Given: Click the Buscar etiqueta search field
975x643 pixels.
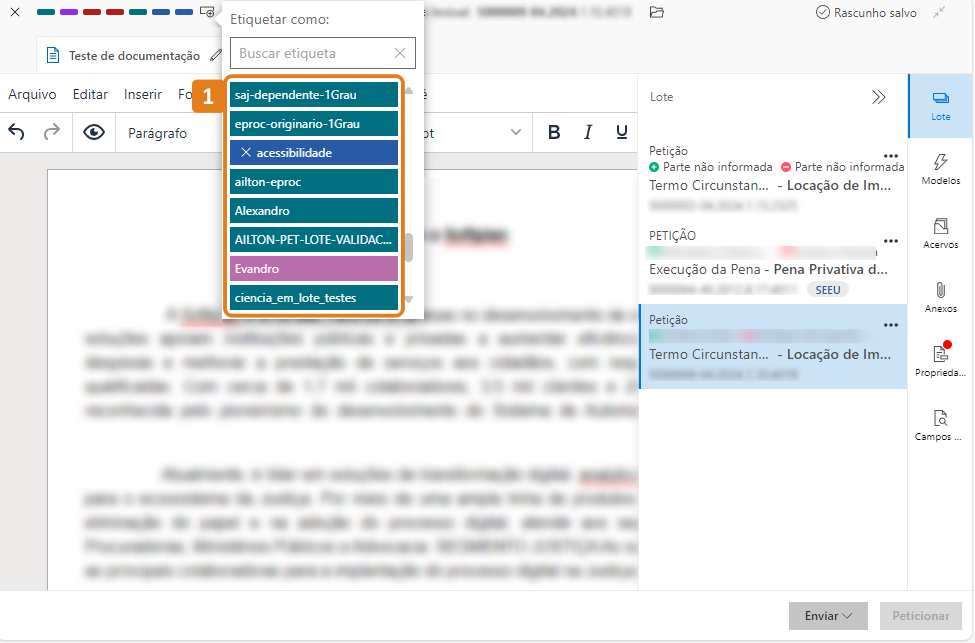Looking at the screenshot, I should pos(310,53).
